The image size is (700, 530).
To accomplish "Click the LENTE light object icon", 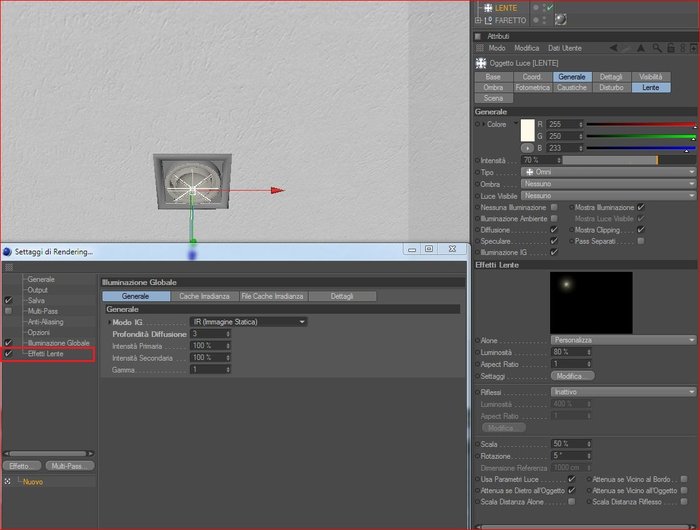I will pos(488,8).
